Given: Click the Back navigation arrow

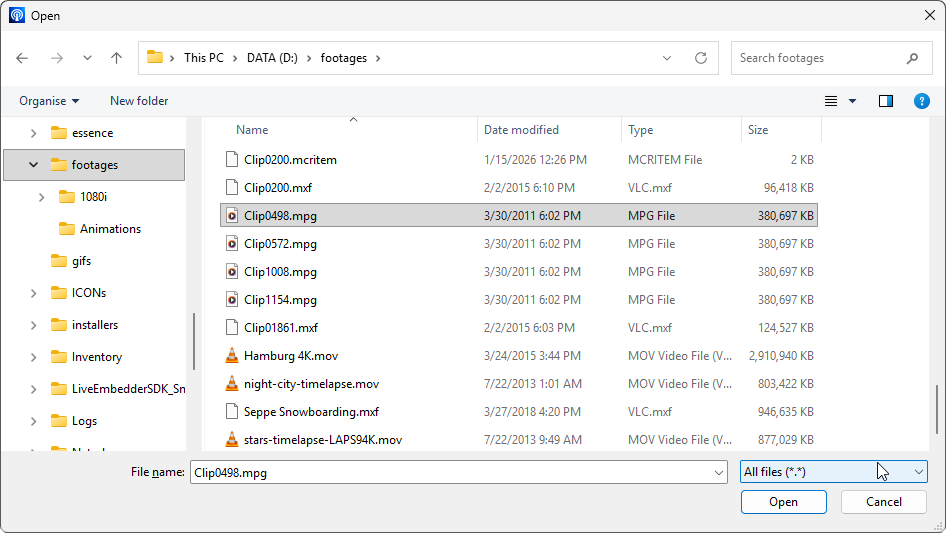Looking at the screenshot, I should pyautogui.click(x=22, y=58).
